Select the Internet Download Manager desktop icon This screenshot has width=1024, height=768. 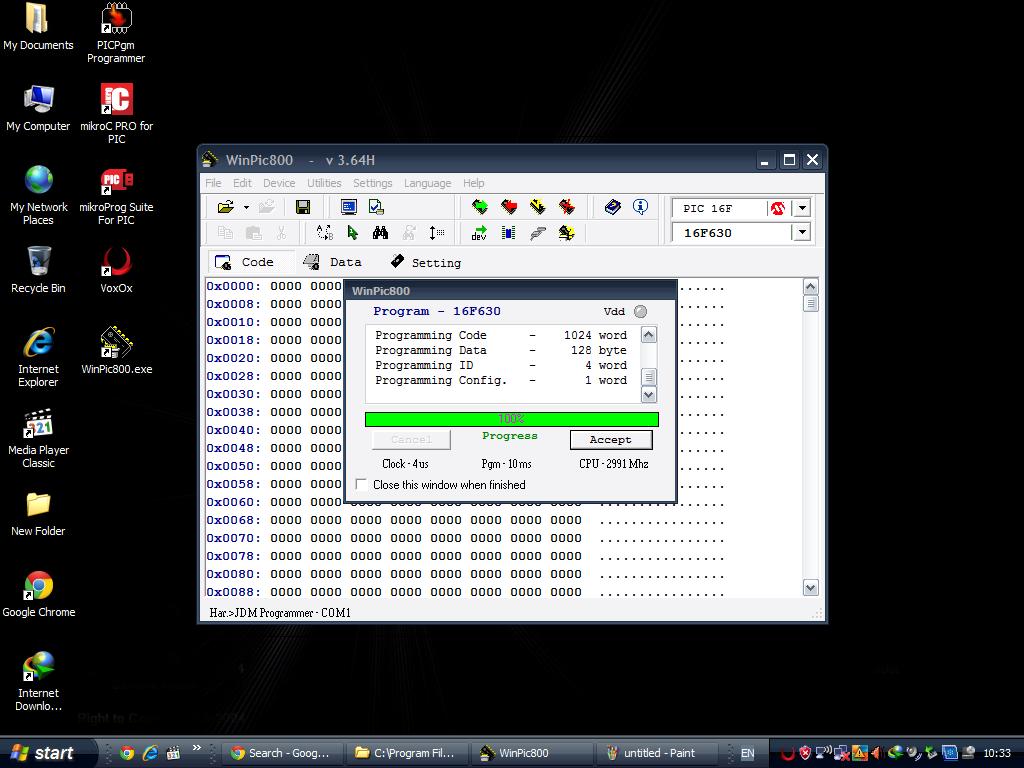click(39, 681)
